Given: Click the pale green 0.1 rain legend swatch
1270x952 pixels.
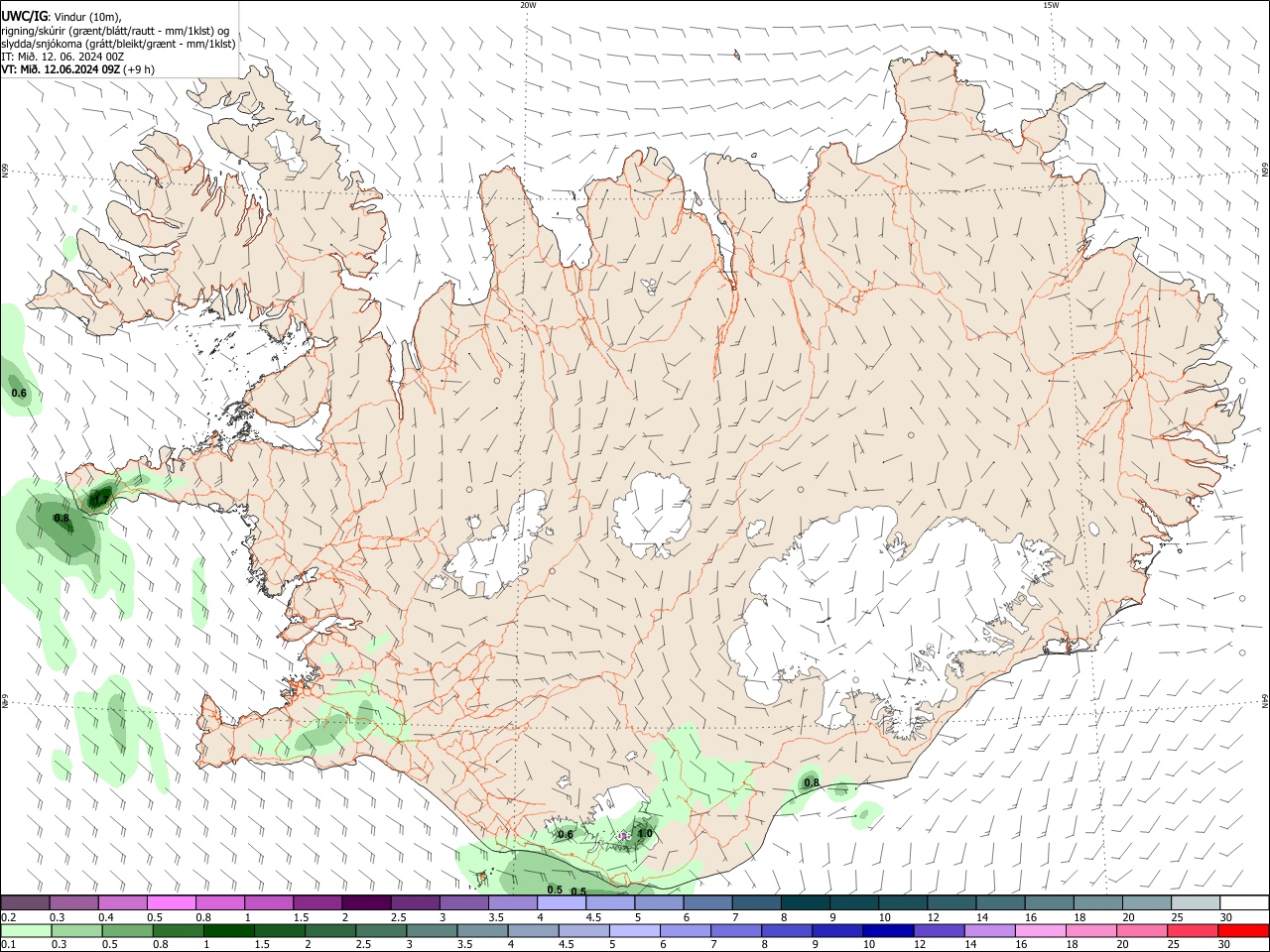Looking at the screenshot, I should click(x=26, y=930).
